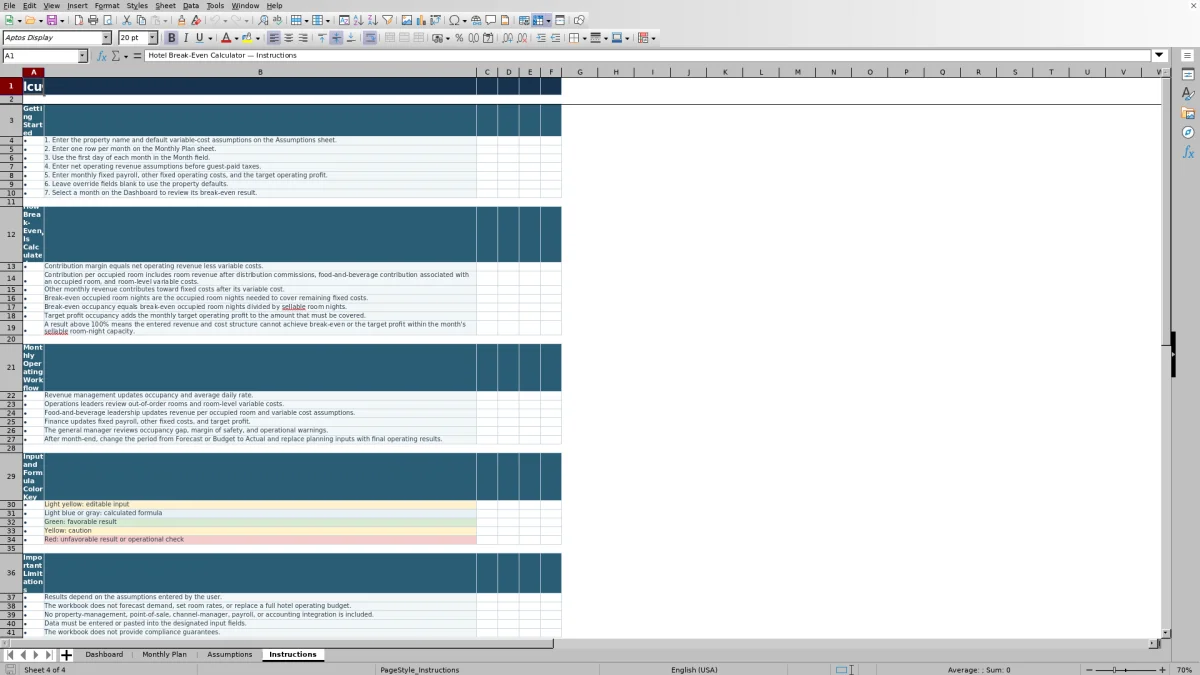The image size is (1200, 675).
Task: Click zoom in plus button
Action: pyautogui.click(x=1162, y=670)
